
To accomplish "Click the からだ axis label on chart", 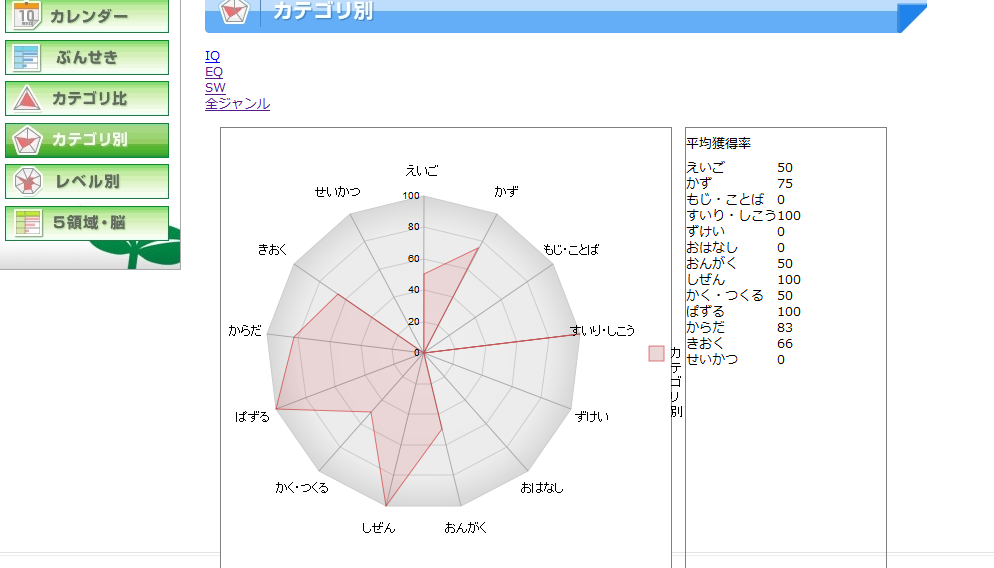I will pyautogui.click(x=245, y=330).
